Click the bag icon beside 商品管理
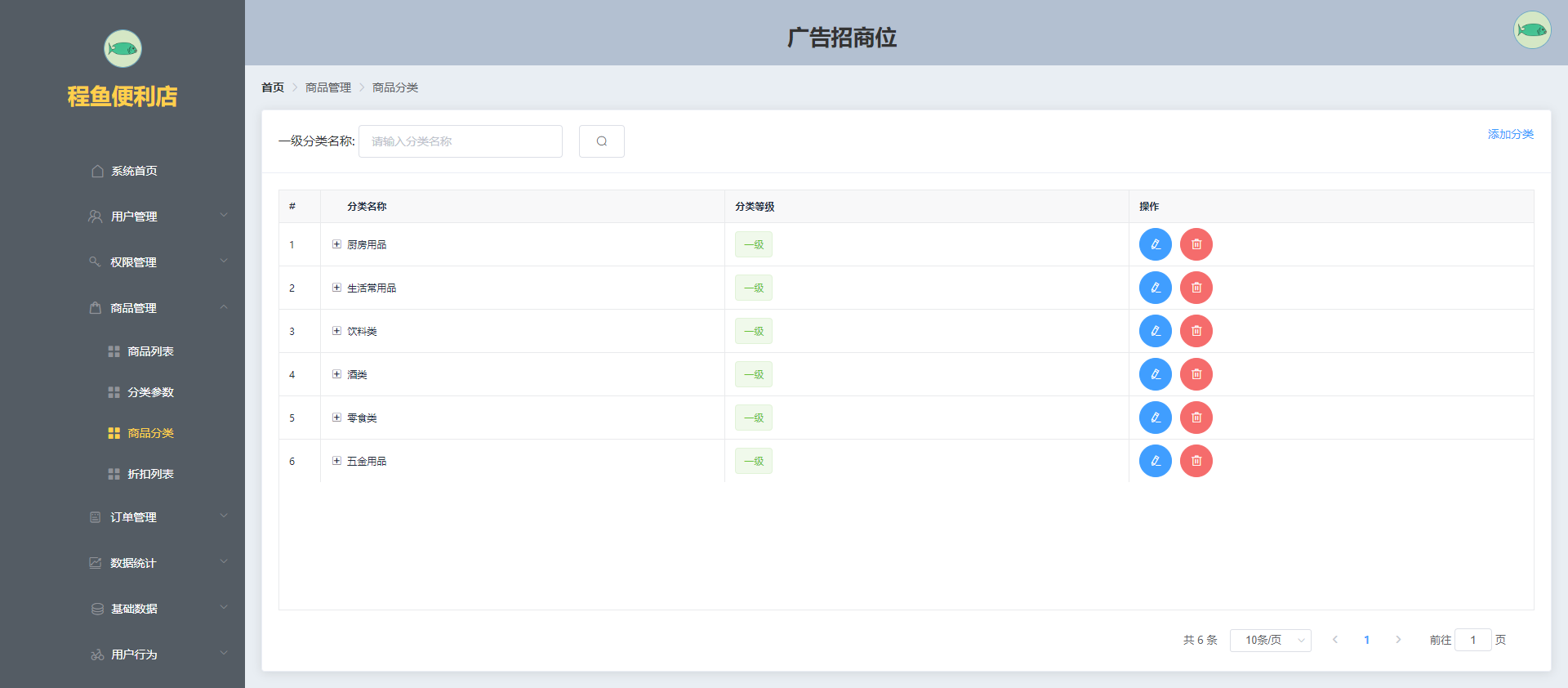1568x688 pixels. [x=96, y=308]
